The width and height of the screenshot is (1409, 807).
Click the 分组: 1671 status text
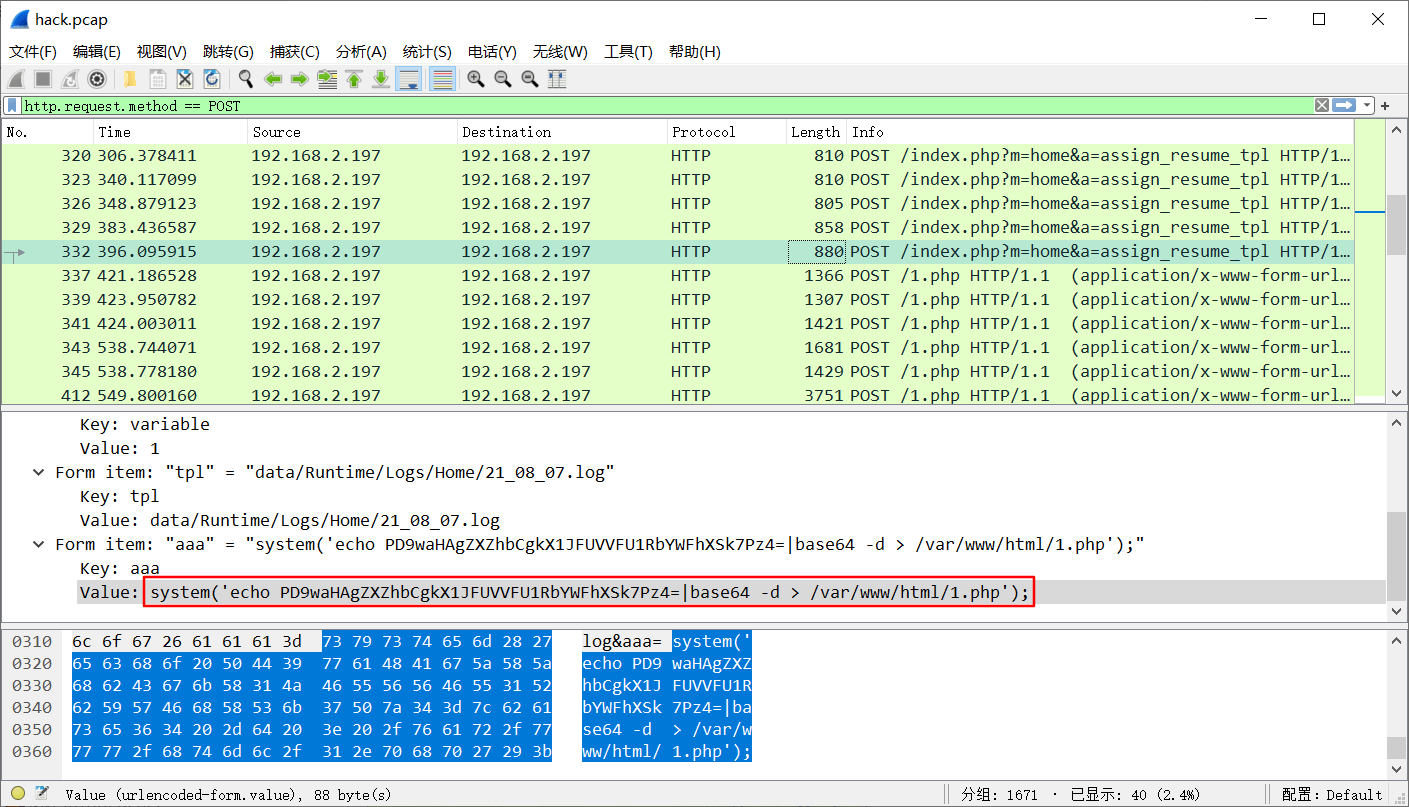coord(999,795)
